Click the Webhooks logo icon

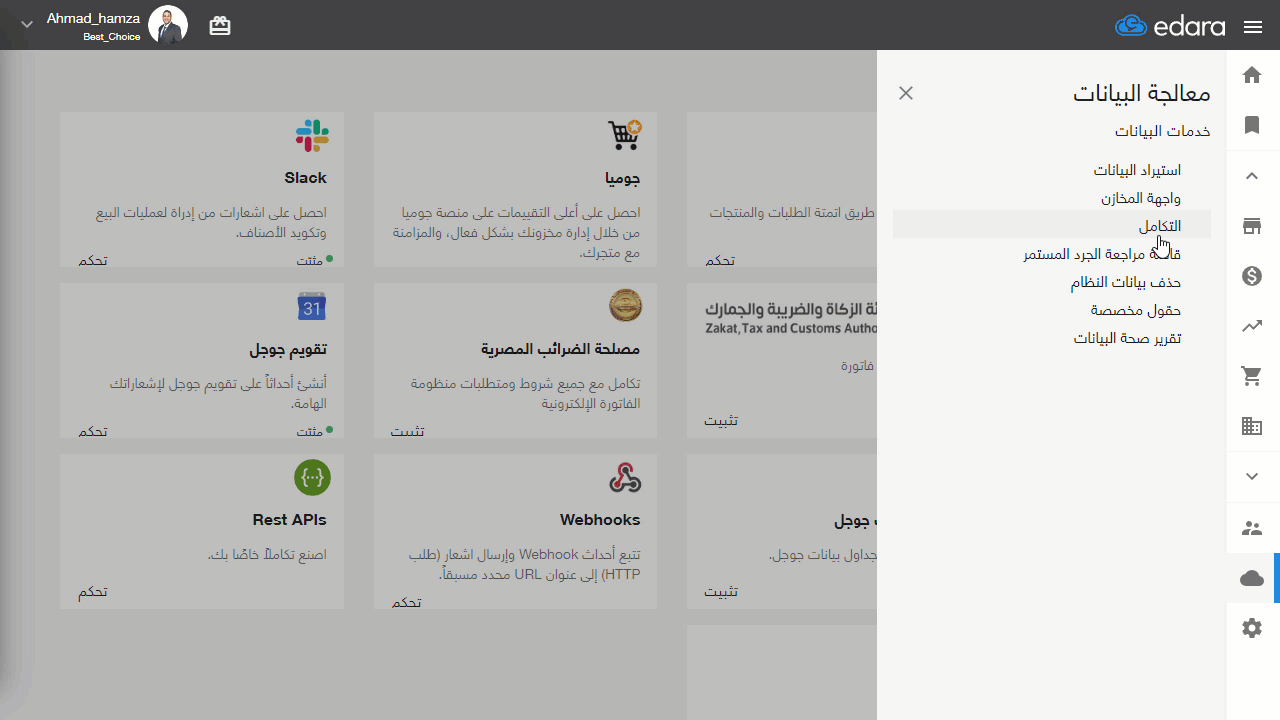tap(625, 478)
